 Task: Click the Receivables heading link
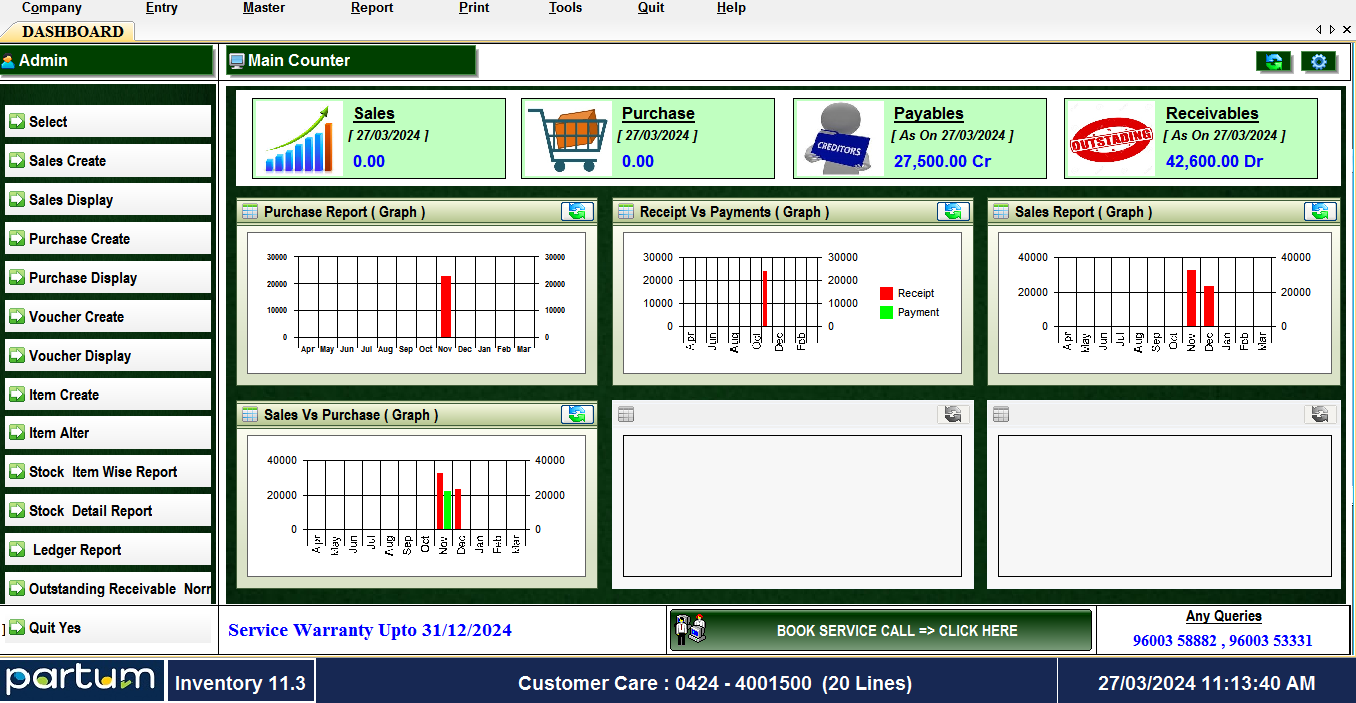(x=1212, y=114)
